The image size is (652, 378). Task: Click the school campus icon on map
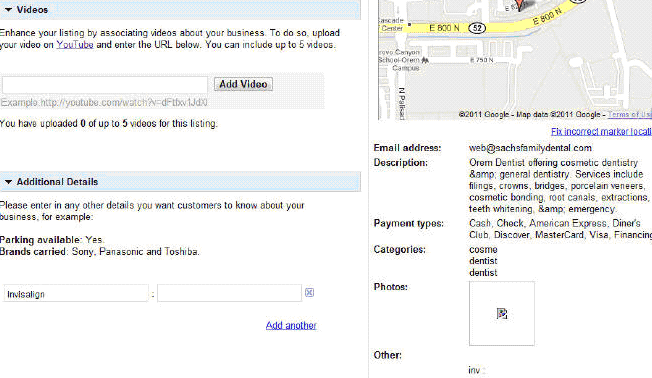tap(425, 60)
